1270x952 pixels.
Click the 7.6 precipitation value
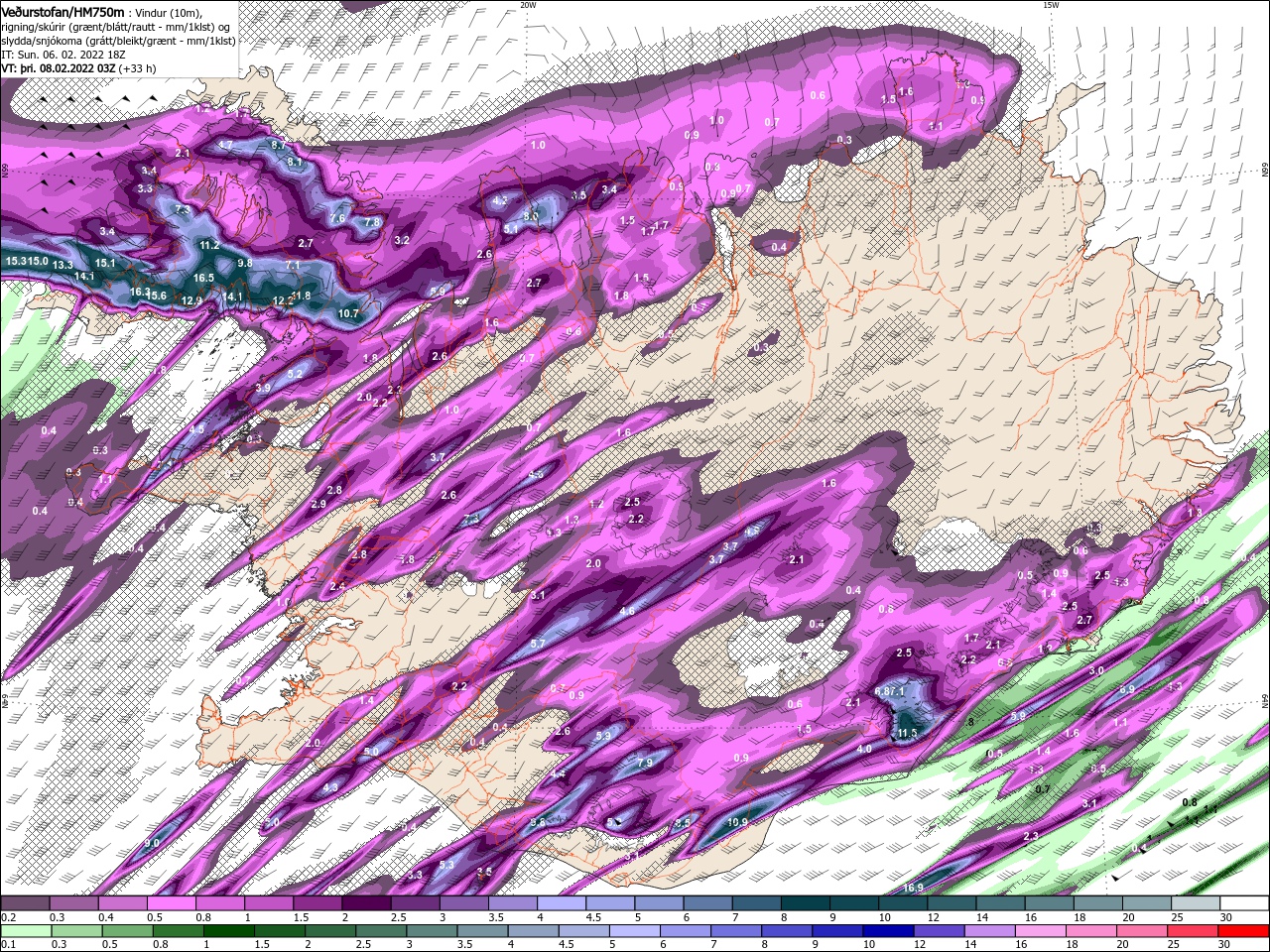(x=337, y=218)
